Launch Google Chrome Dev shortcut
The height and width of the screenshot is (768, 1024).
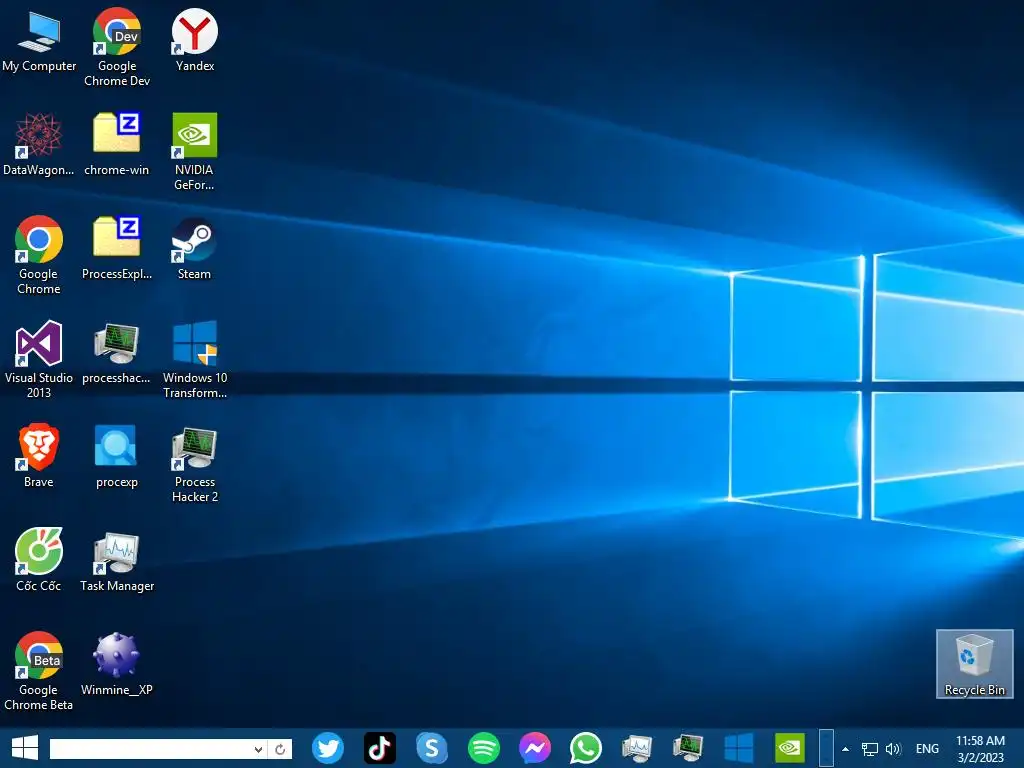coord(117,48)
